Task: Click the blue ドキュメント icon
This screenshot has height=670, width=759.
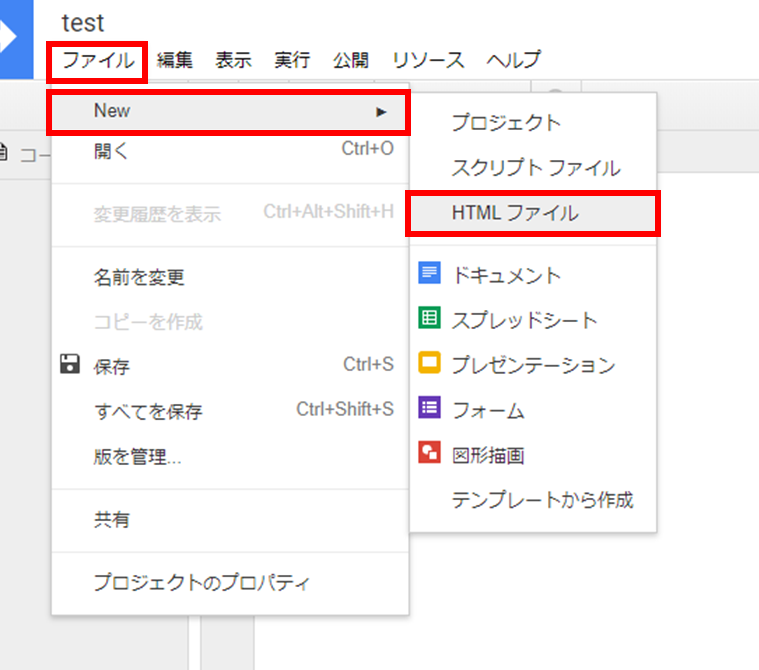Action: [429, 273]
